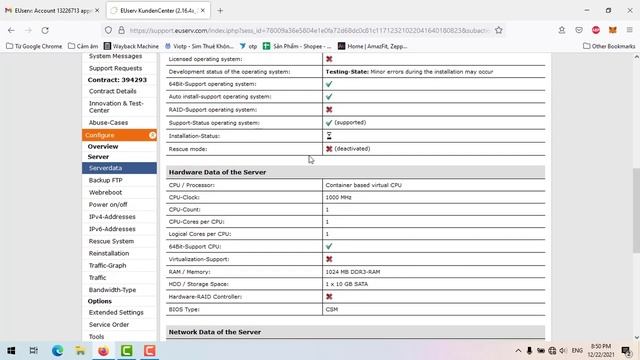Screen dimensions: 640x360
Task: Open IPv6-Addresses page
Action: (112, 229)
